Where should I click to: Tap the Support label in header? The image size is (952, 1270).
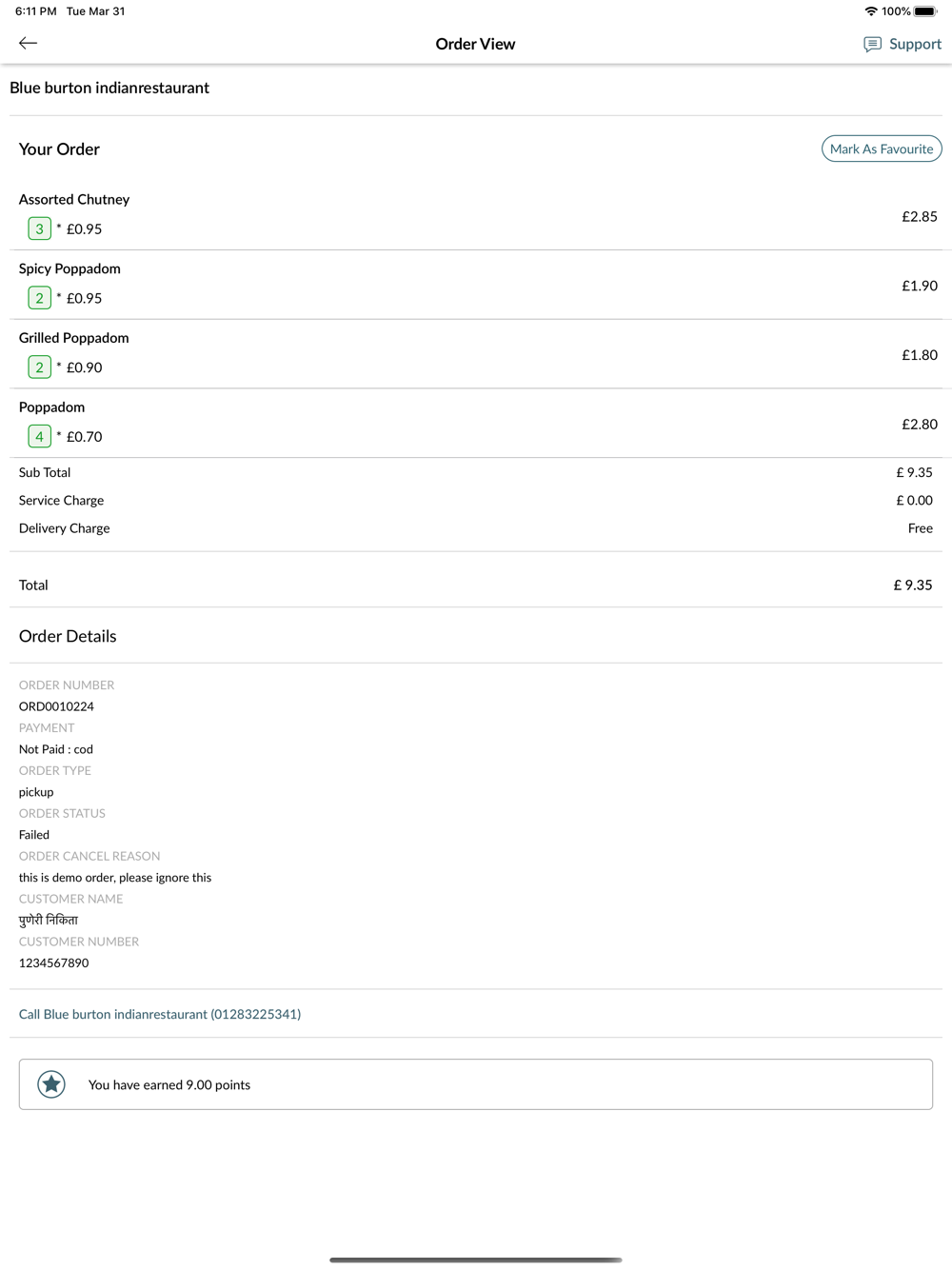[915, 44]
